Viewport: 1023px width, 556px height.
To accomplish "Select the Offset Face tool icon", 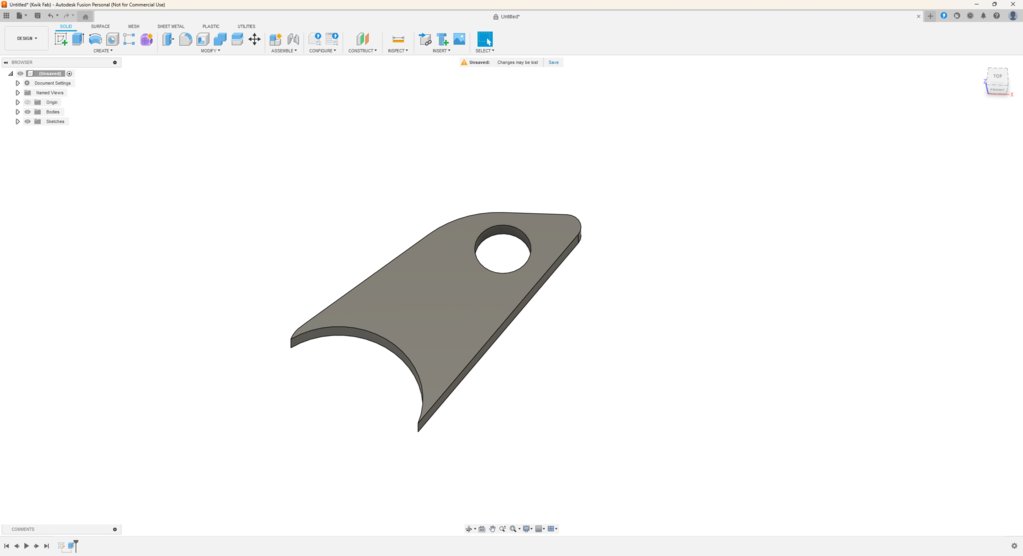I will tap(237, 39).
